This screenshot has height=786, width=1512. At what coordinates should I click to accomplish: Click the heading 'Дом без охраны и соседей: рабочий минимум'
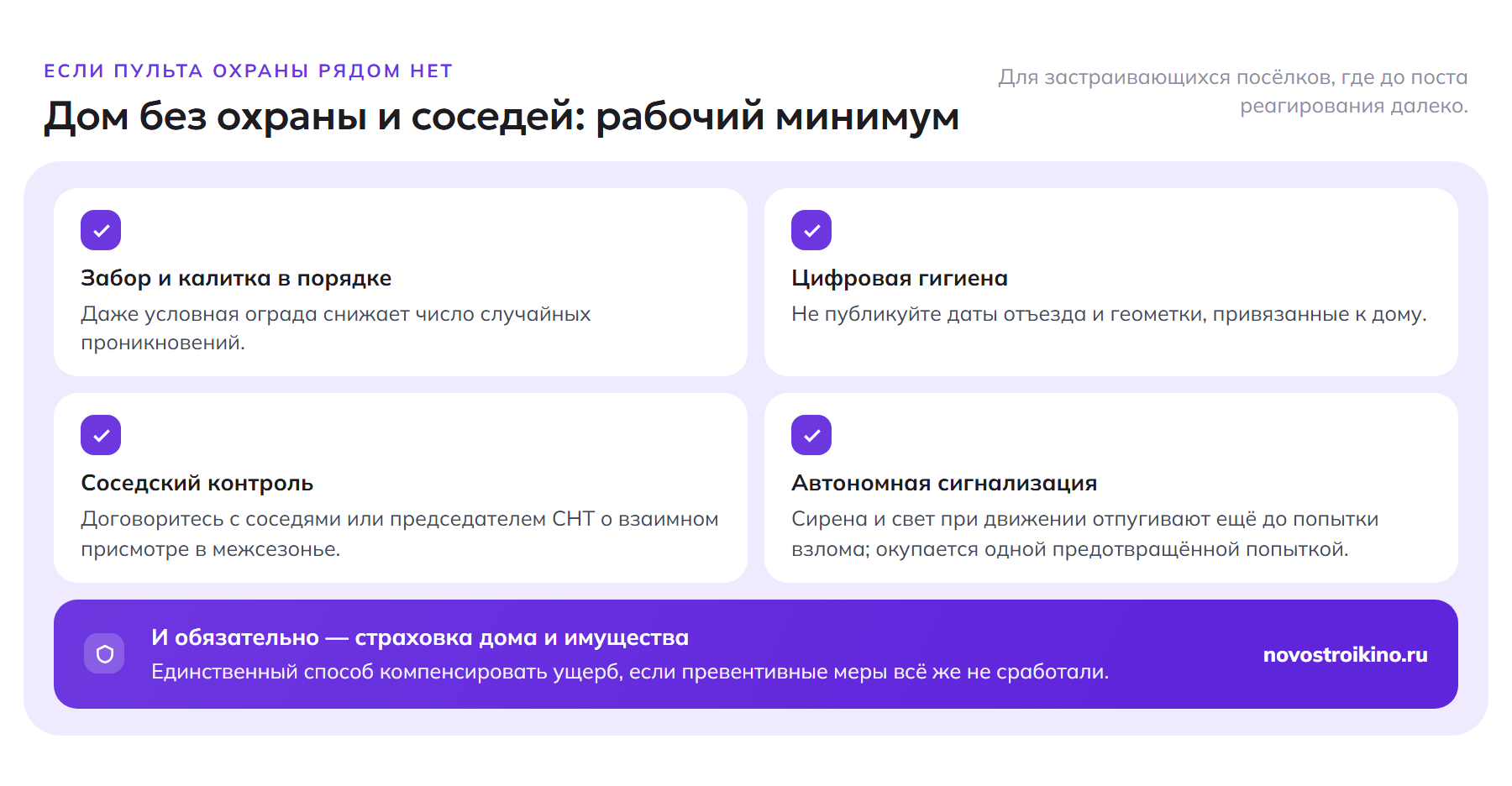(x=501, y=116)
